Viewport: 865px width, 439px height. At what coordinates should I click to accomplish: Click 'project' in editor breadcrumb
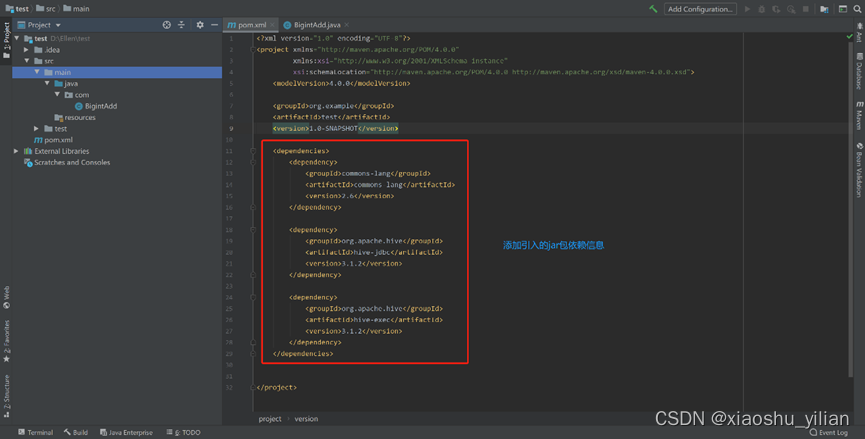(270, 419)
